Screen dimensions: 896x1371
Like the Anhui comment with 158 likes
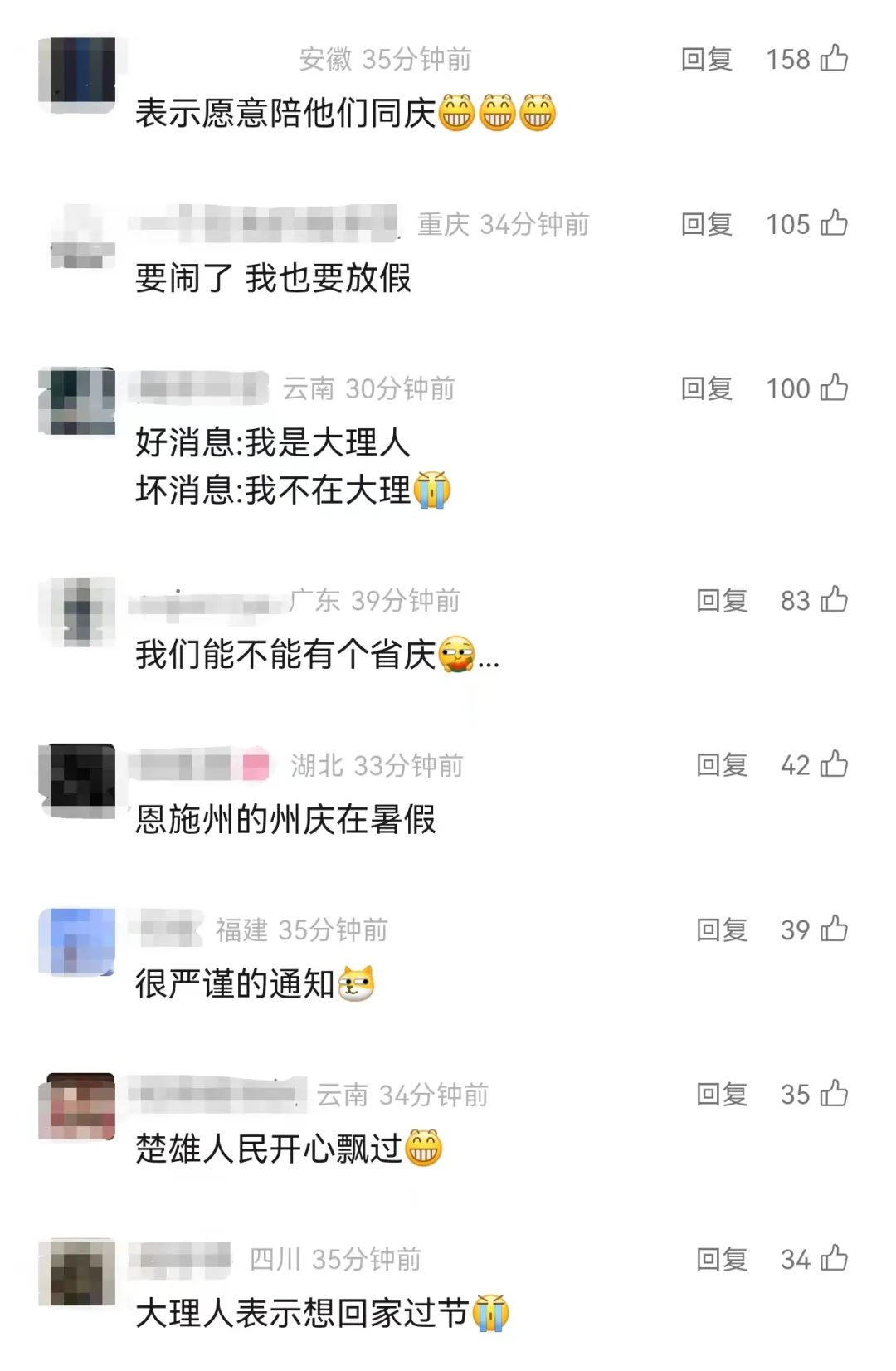point(834,58)
